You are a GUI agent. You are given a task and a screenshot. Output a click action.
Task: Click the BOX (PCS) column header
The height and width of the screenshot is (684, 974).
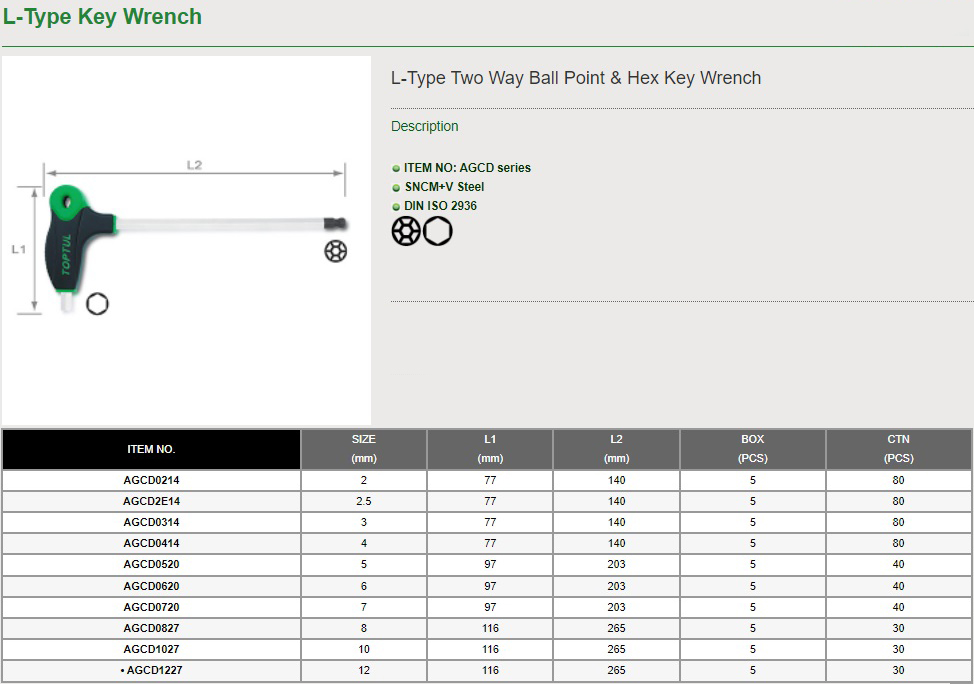click(752, 449)
